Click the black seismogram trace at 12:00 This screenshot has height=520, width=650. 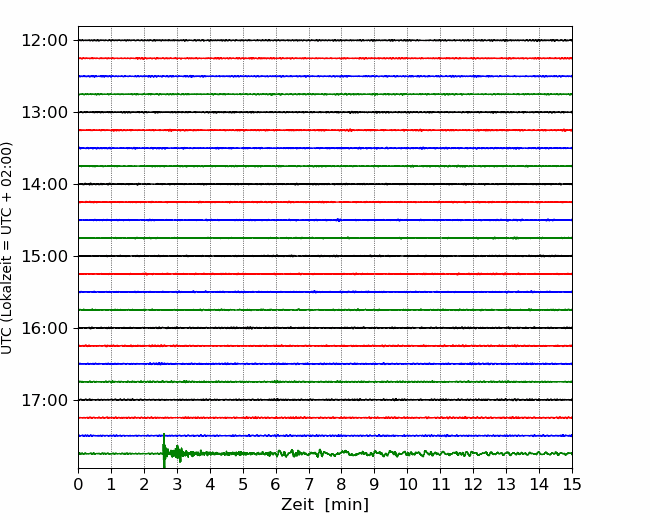pyautogui.click(x=325, y=40)
